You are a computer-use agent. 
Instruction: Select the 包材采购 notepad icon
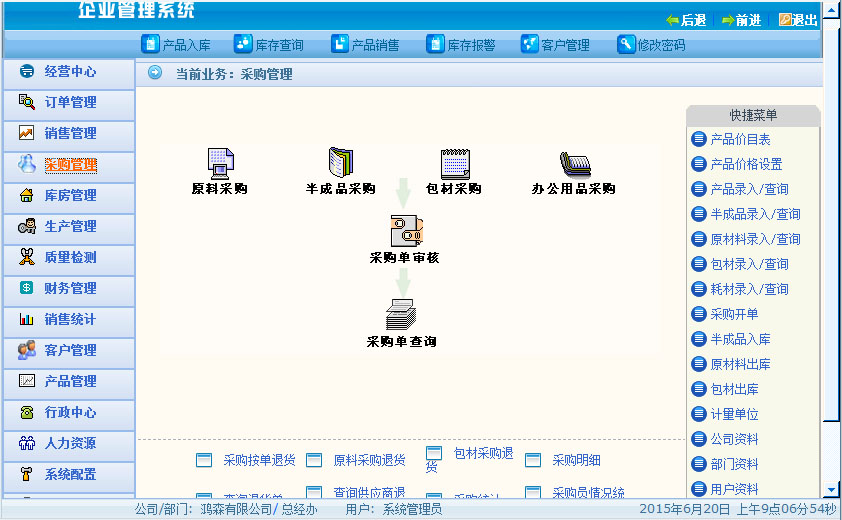[454, 163]
